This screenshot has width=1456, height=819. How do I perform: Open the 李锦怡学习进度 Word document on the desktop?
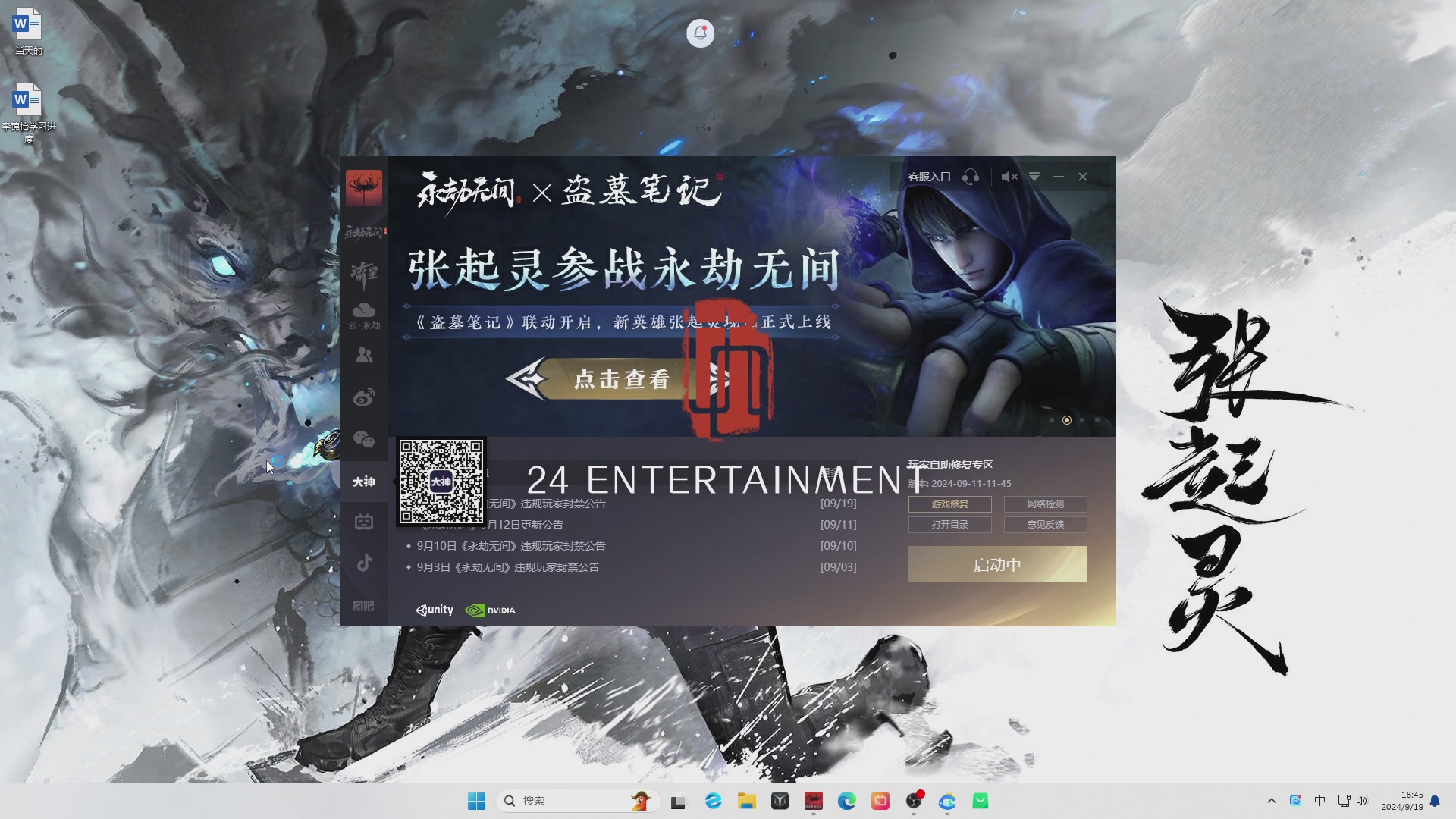[x=28, y=113]
